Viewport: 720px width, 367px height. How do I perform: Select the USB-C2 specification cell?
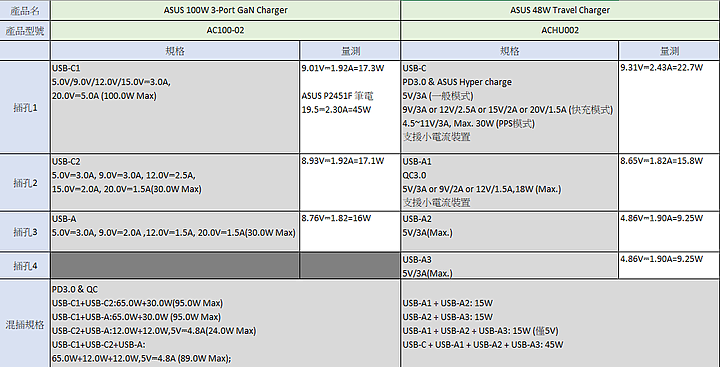pos(175,183)
